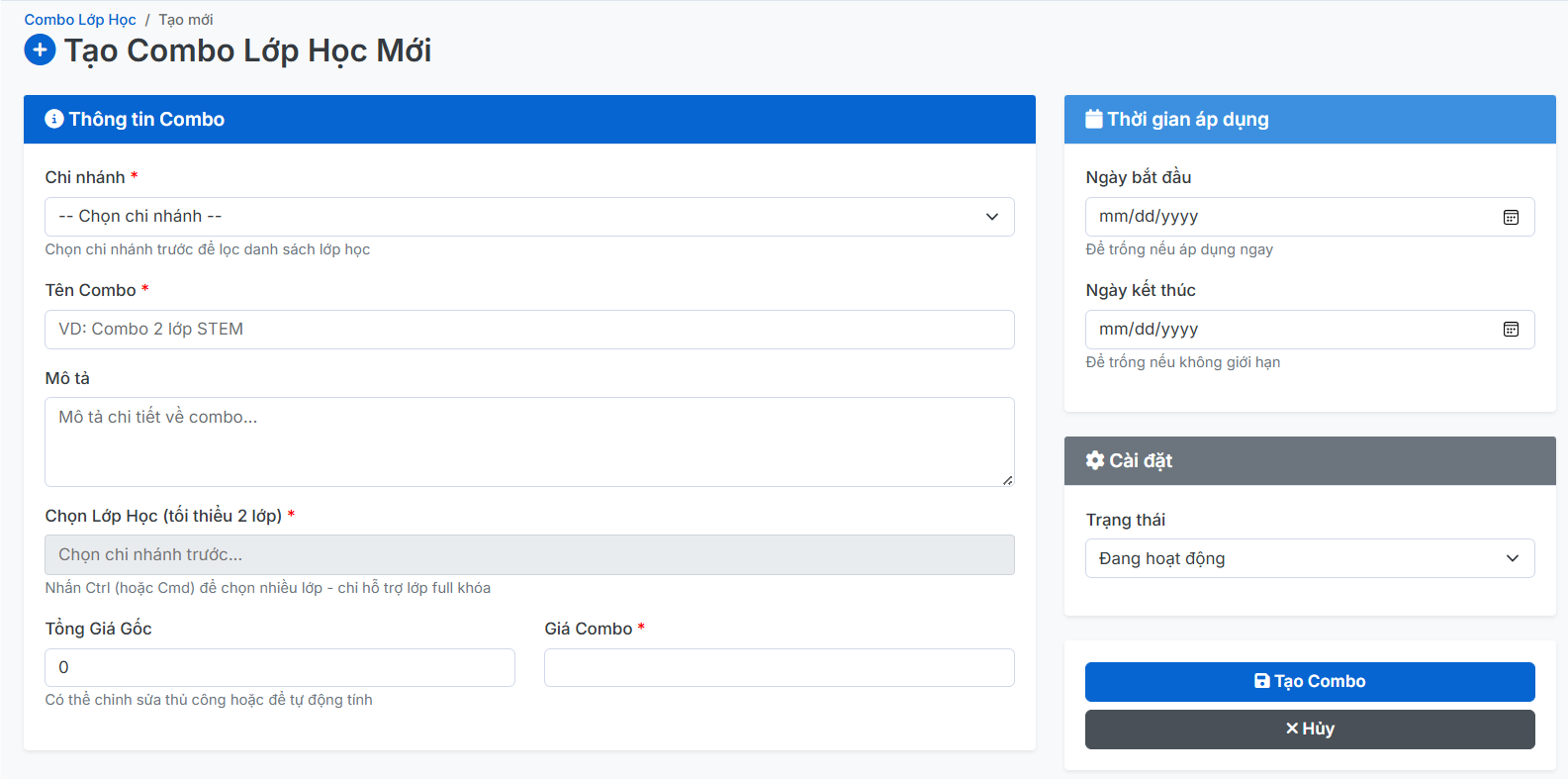Image resolution: width=1568 pixels, height=779 pixels.
Task: Click the Chọn Lớp Học selection list
Action: (529, 554)
